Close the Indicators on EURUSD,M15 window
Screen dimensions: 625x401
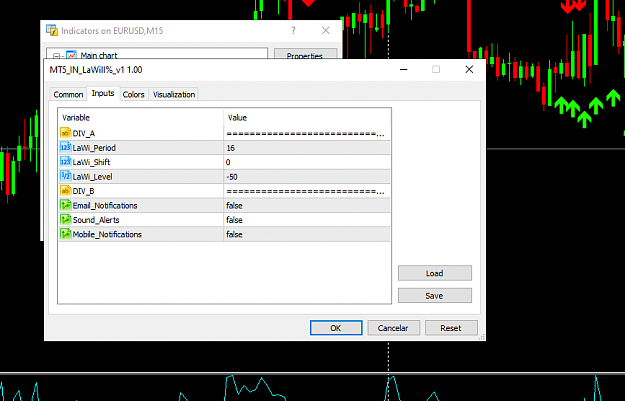point(326,30)
